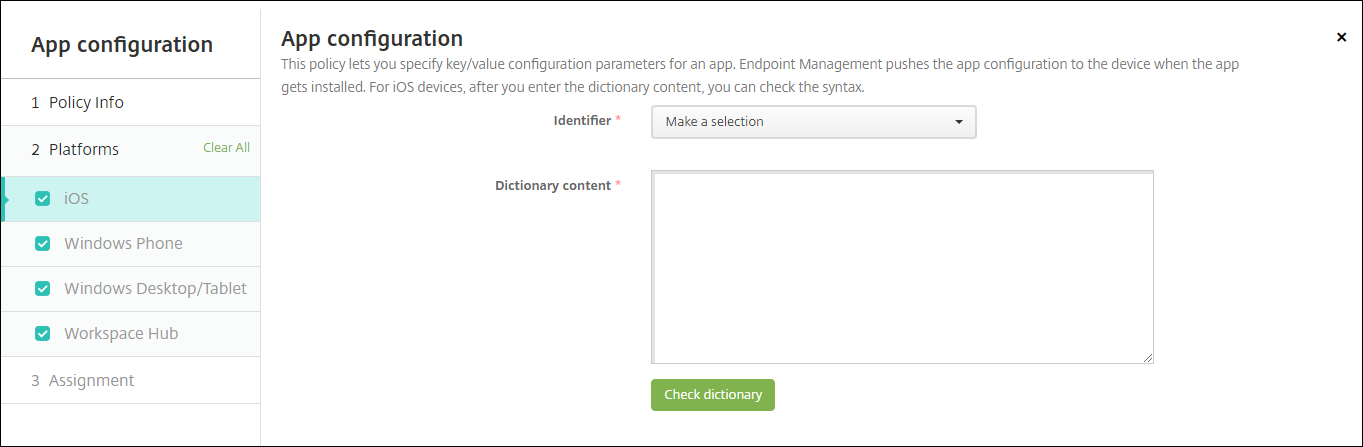1363x447 pixels.
Task: Disable the Windows Desktop/Tablet checkbox
Action: pyautogui.click(x=42, y=288)
